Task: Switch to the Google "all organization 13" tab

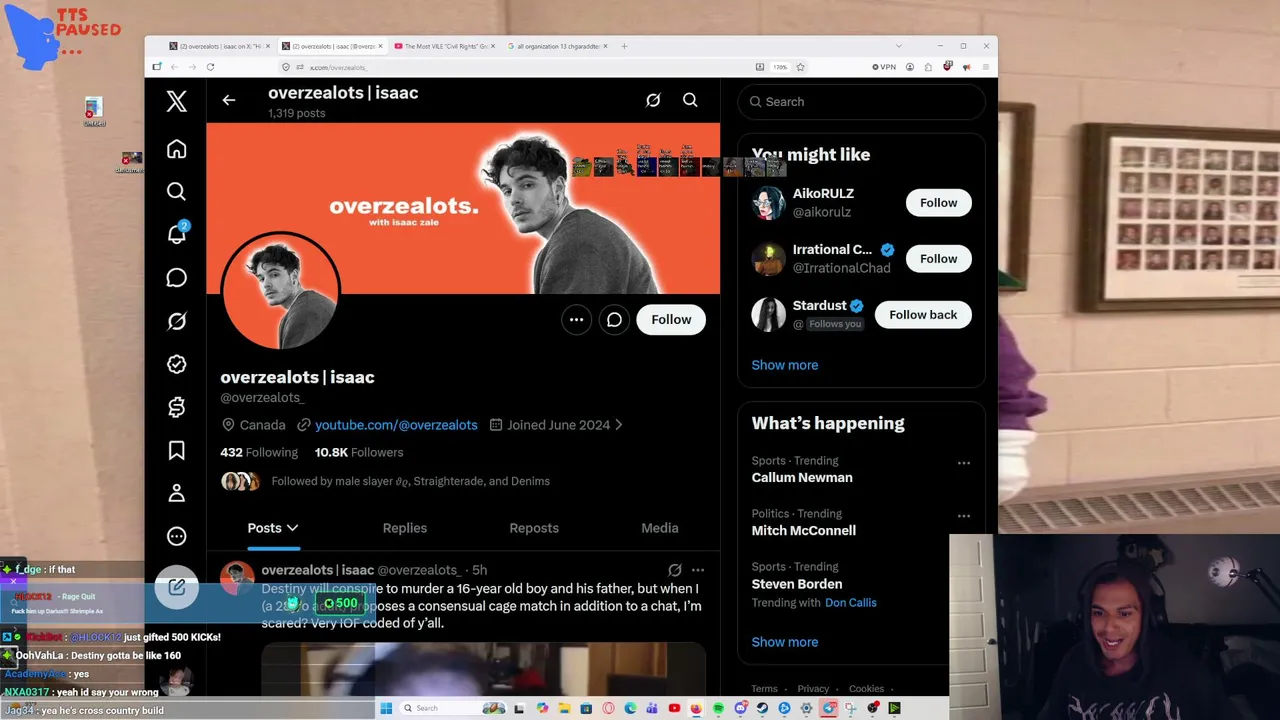Action: click(x=559, y=46)
